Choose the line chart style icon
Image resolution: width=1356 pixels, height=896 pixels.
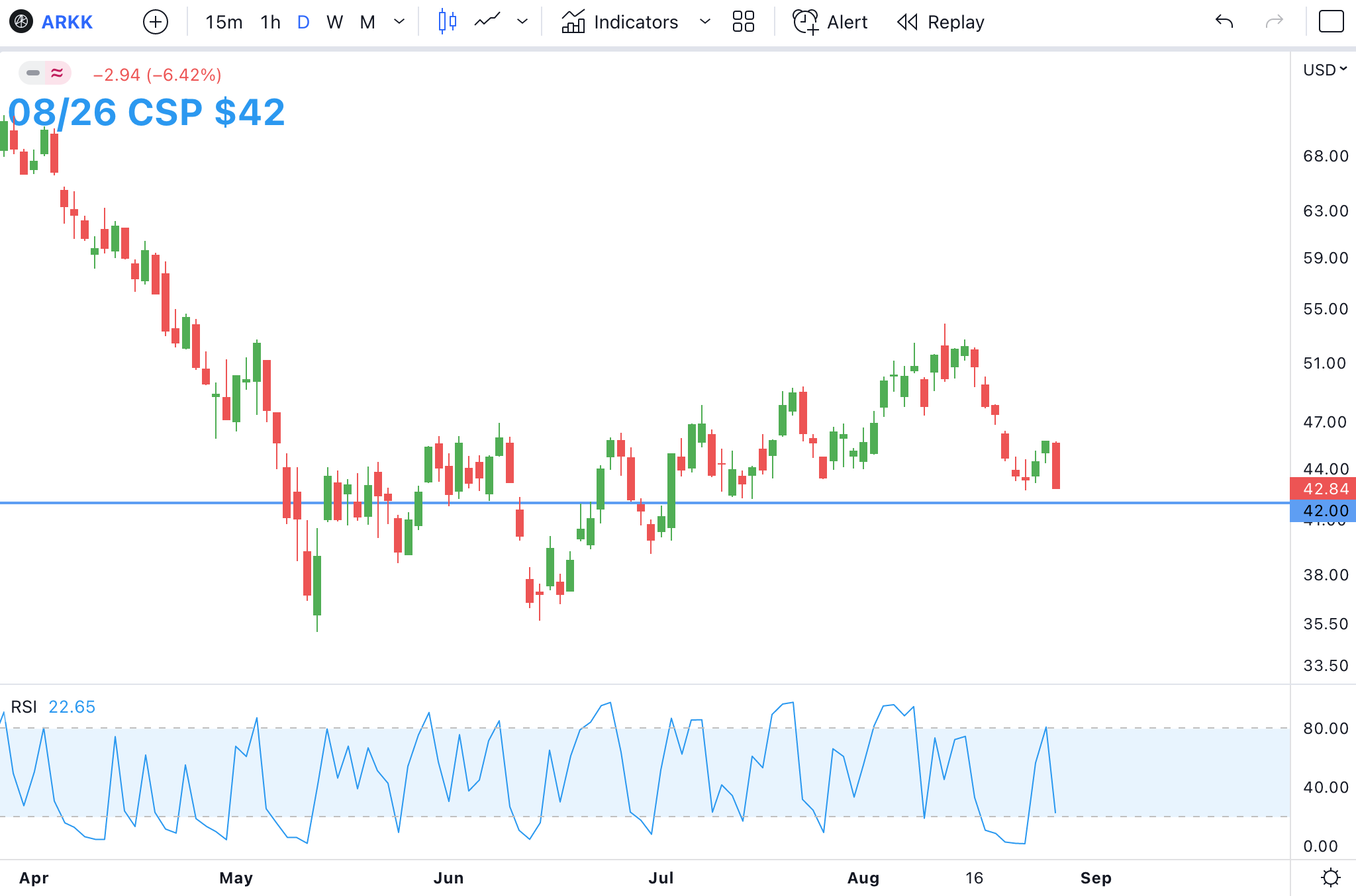click(x=487, y=22)
